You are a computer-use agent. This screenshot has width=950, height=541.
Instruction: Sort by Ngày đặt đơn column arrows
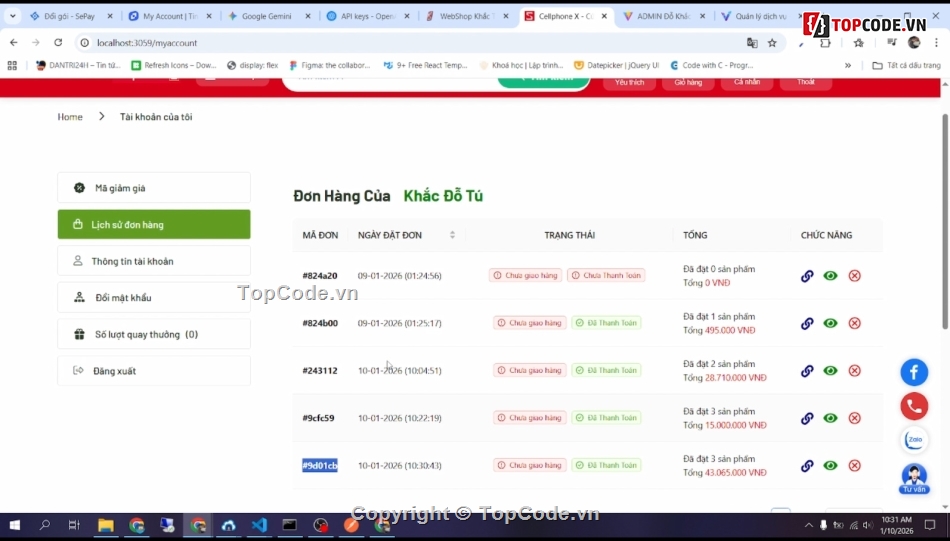coord(452,235)
